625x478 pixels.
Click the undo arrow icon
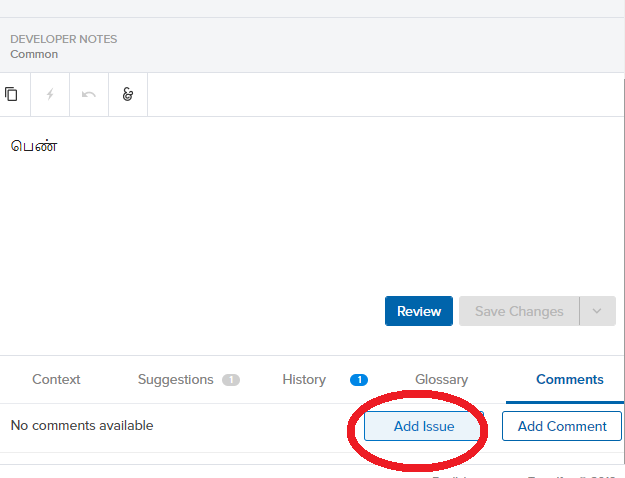[89, 95]
